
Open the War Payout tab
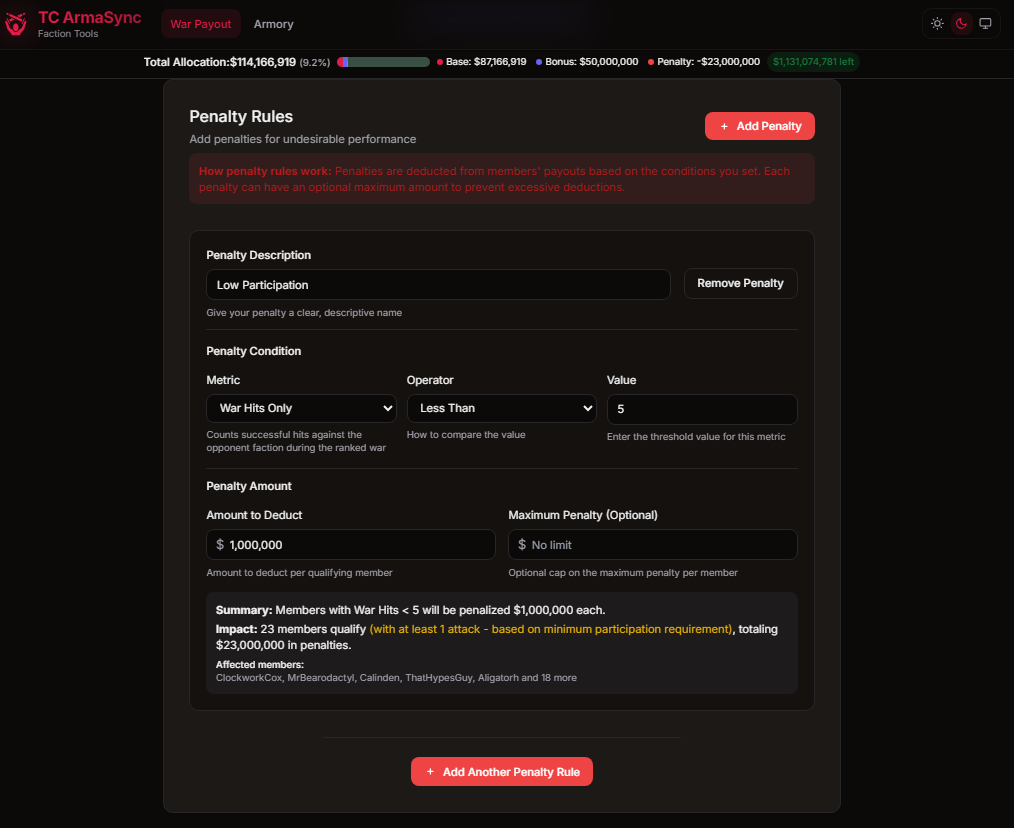point(200,24)
